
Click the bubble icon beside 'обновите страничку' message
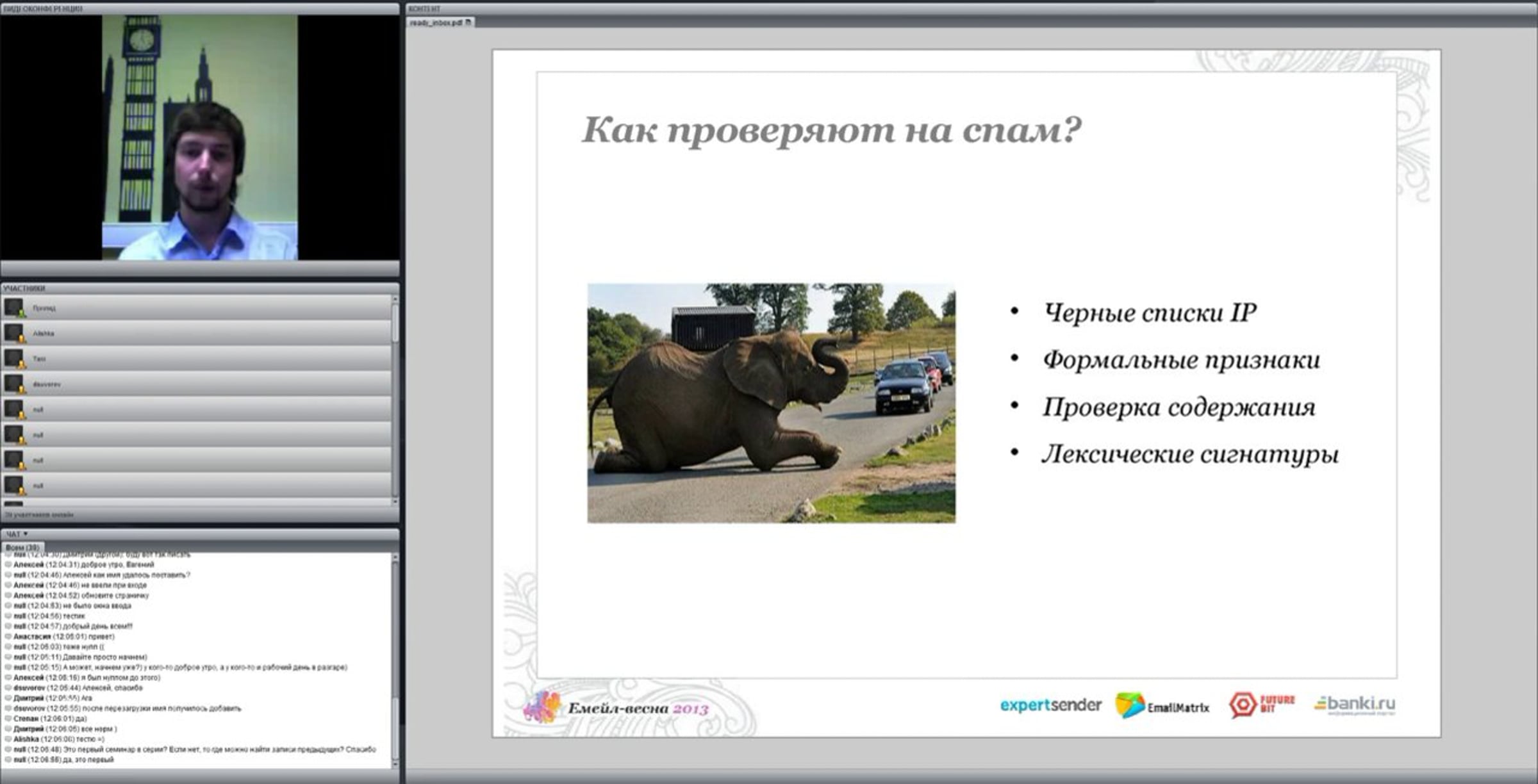pyautogui.click(x=8, y=596)
